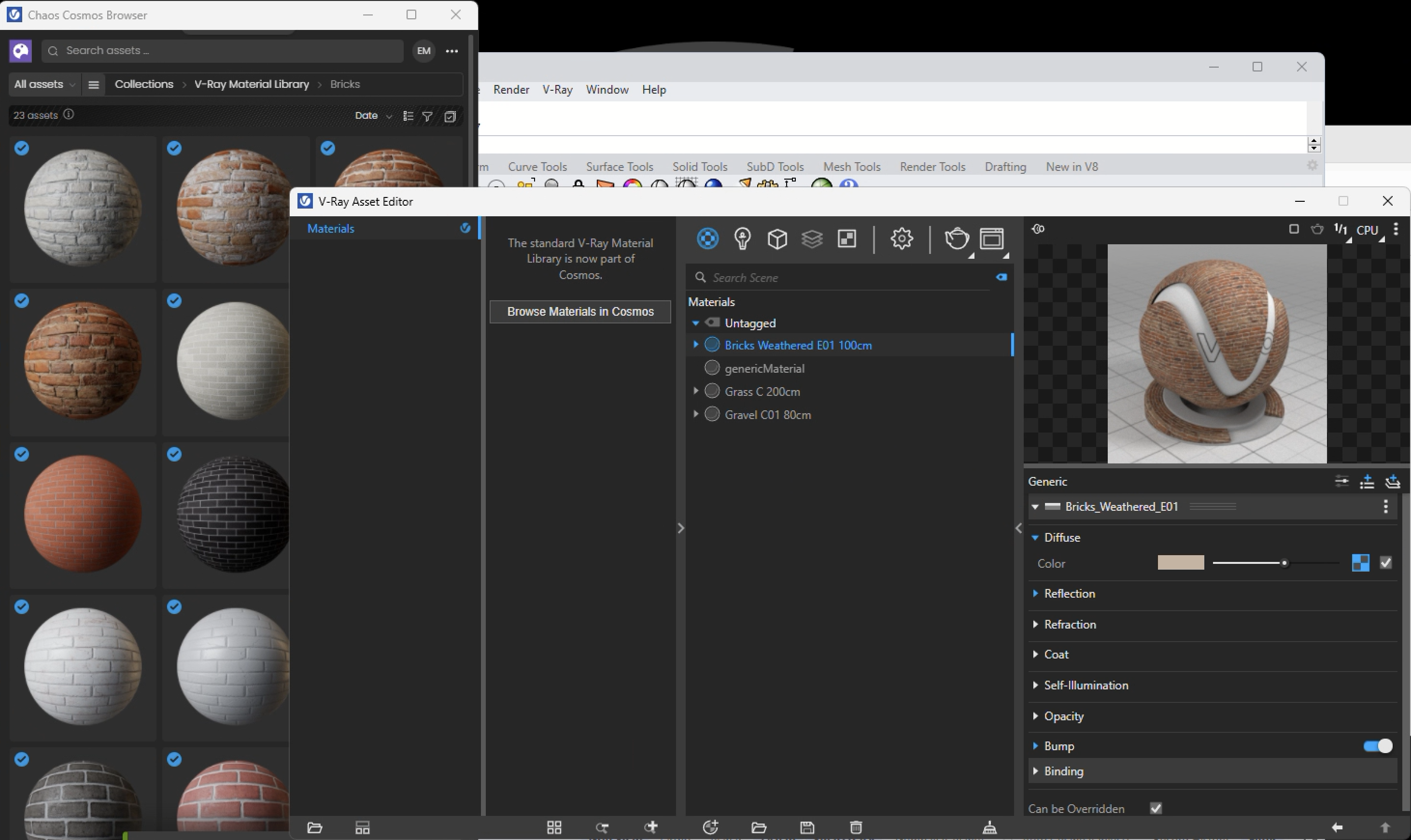Open the Materials category in Asset Editor toolbar
This screenshot has width=1411, height=840.
pyautogui.click(x=707, y=238)
